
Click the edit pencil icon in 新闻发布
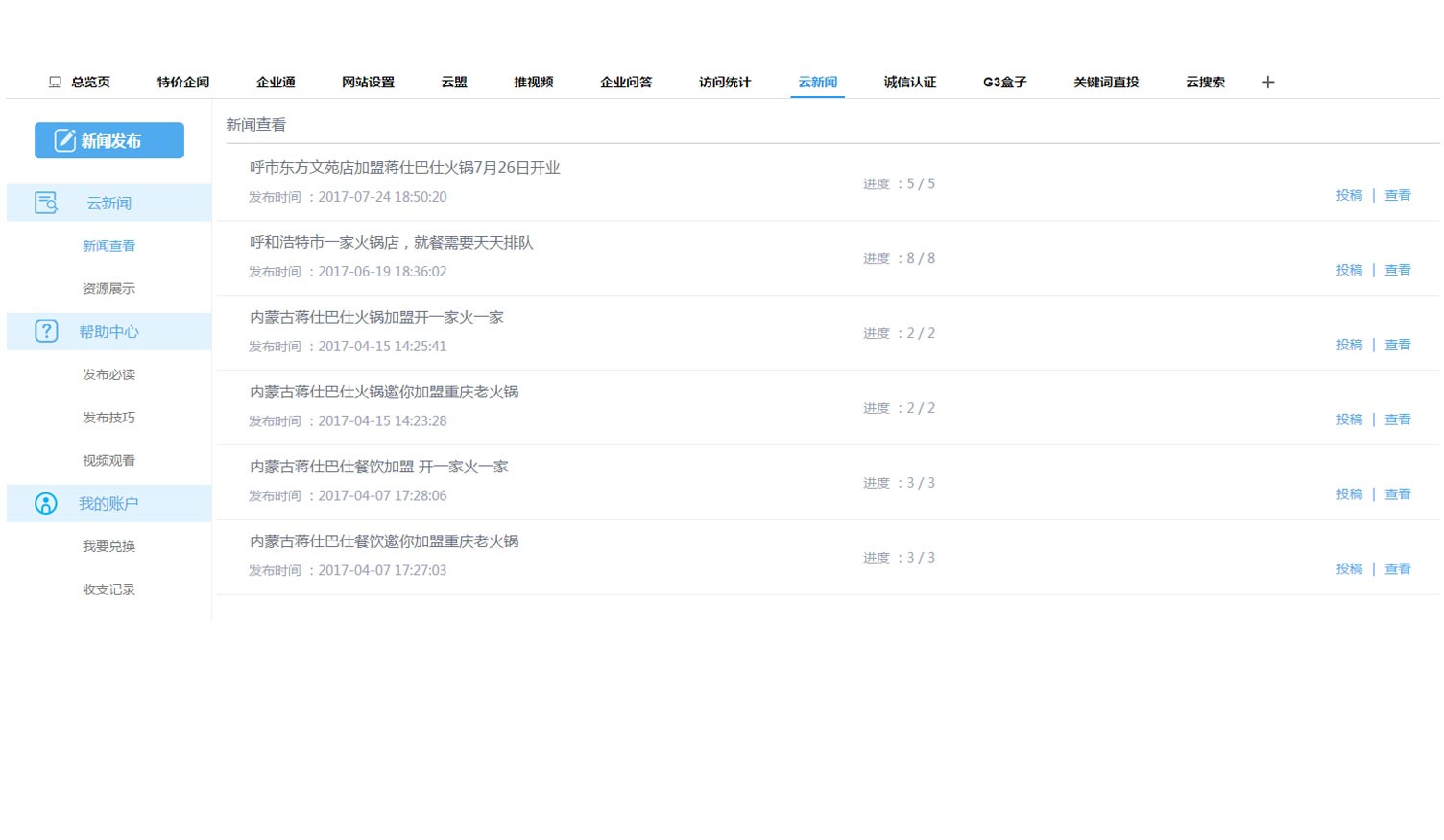tap(65, 140)
